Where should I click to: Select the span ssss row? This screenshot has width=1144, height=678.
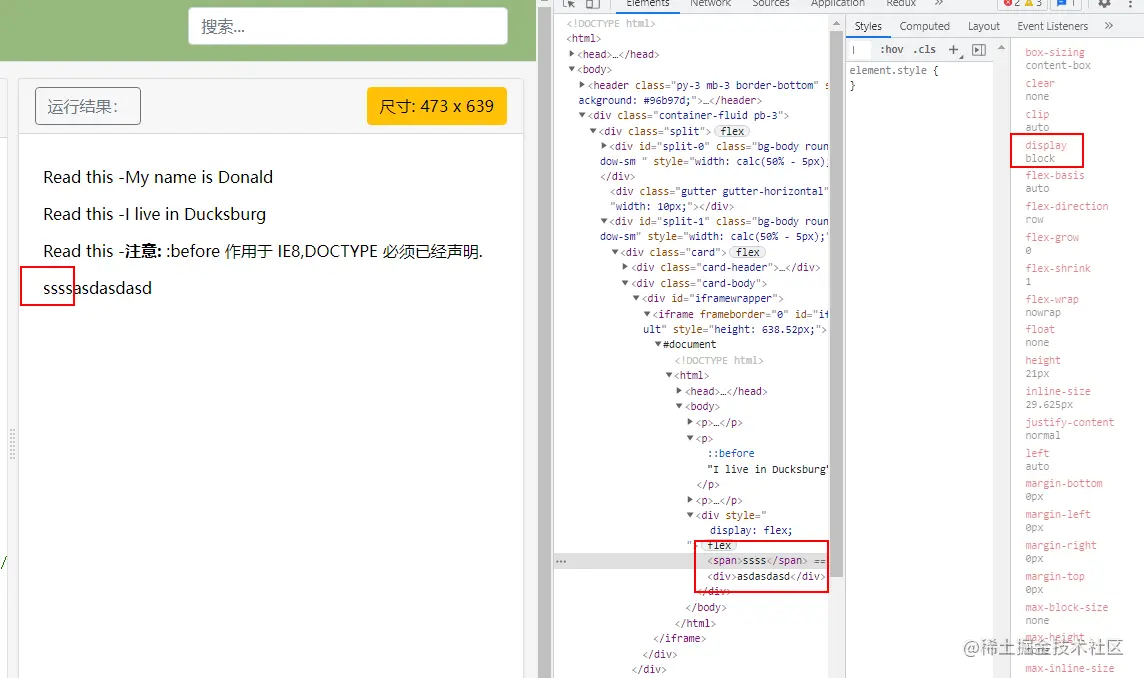691,561
